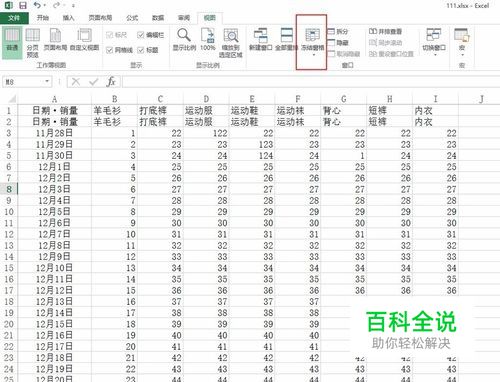
Task: Click the 100% zoom icon
Action: point(208,39)
